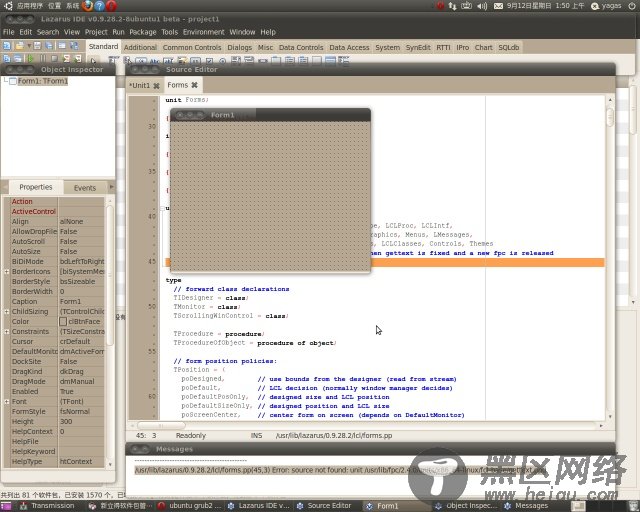
Task: Close the Forms editor tab
Action: click(x=195, y=85)
